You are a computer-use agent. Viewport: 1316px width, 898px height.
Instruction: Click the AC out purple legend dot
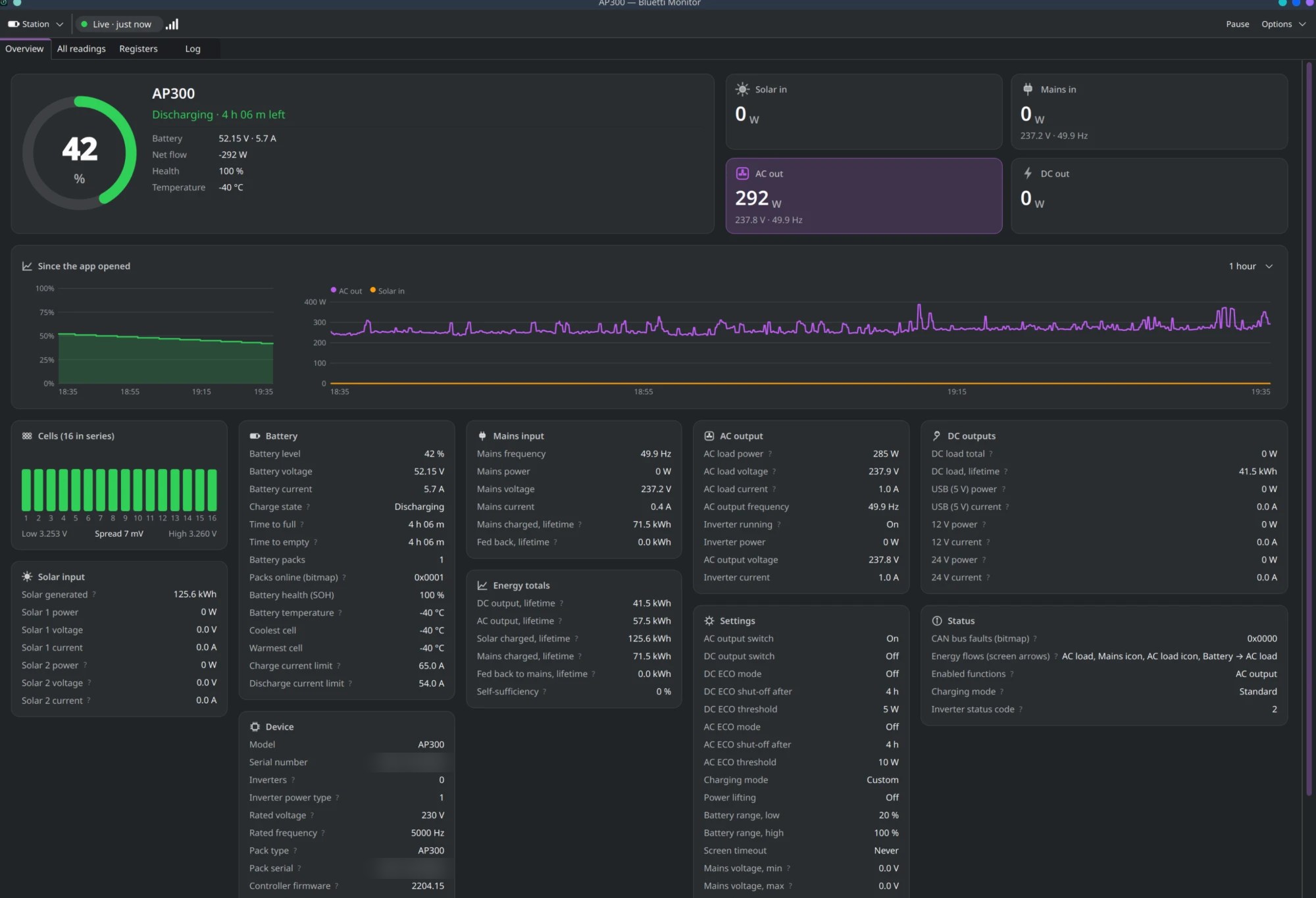pos(334,290)
